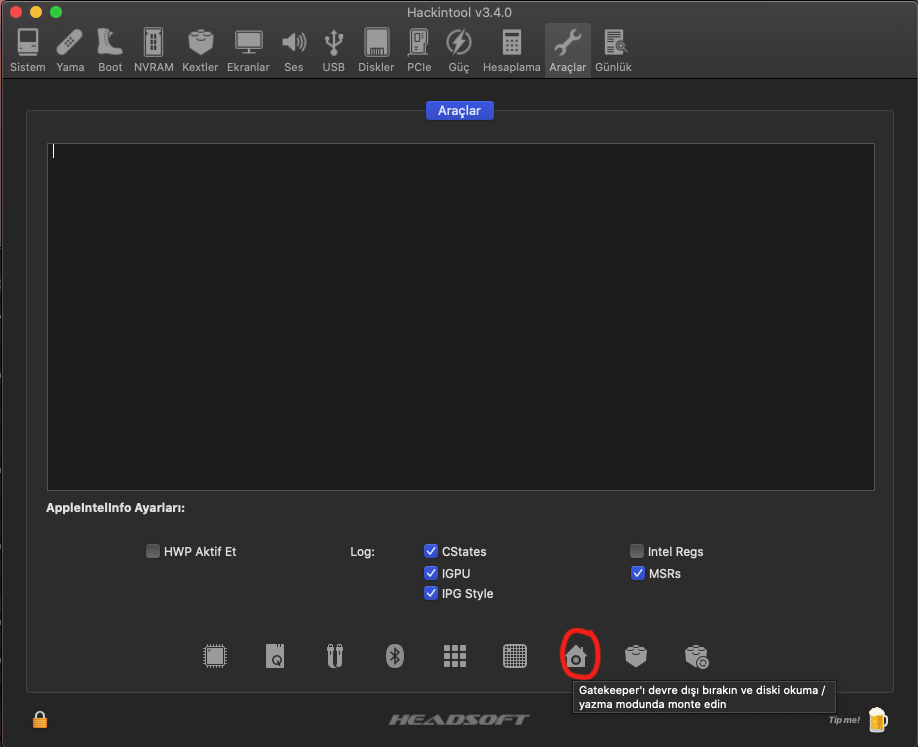This screenshot has width=918, height=747.
Task: Open the Kextler tab in toolbar
Action: click(200, 50)
